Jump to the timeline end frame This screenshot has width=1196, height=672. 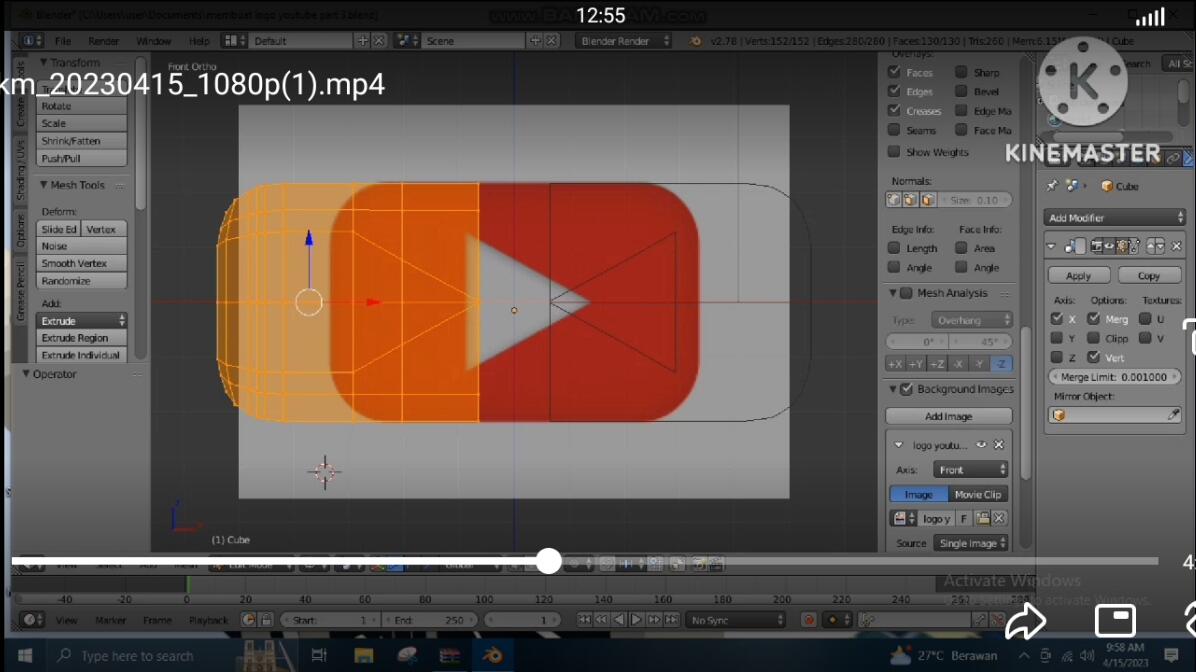(671, 619)
